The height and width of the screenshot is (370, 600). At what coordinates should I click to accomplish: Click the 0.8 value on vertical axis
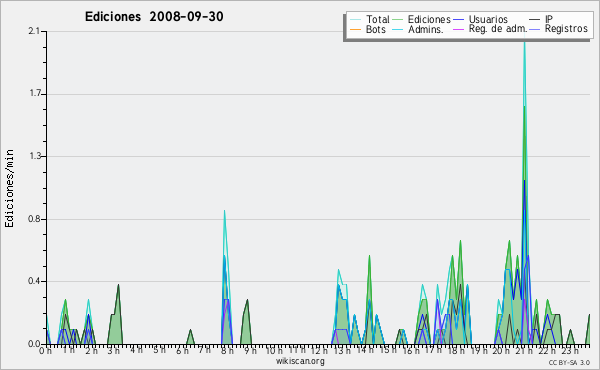[34, 219]
